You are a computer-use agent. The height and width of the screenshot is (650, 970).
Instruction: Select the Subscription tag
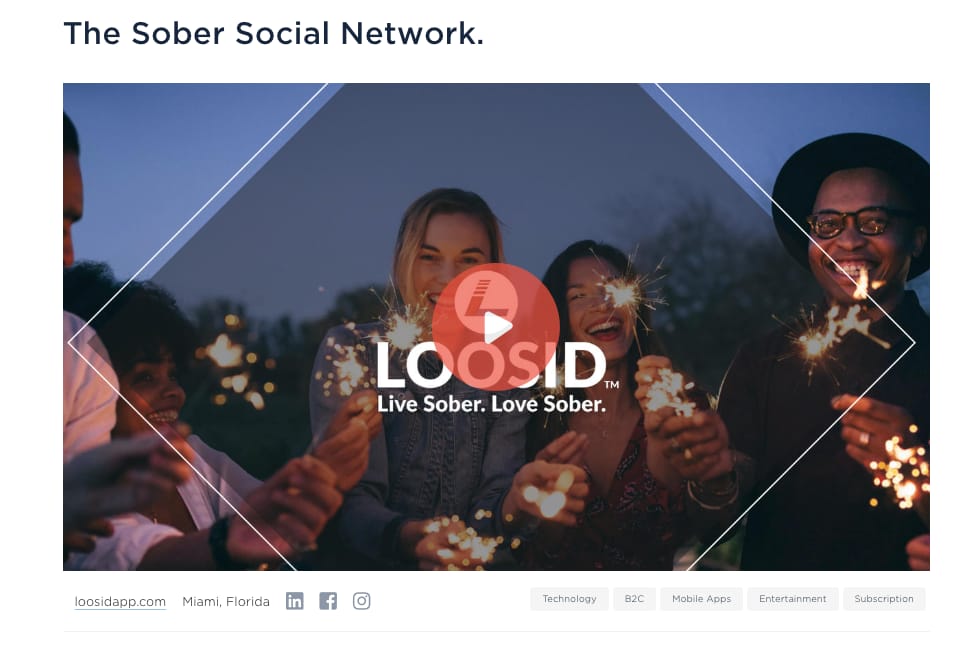pyautogui.click(x=883, y=599)
